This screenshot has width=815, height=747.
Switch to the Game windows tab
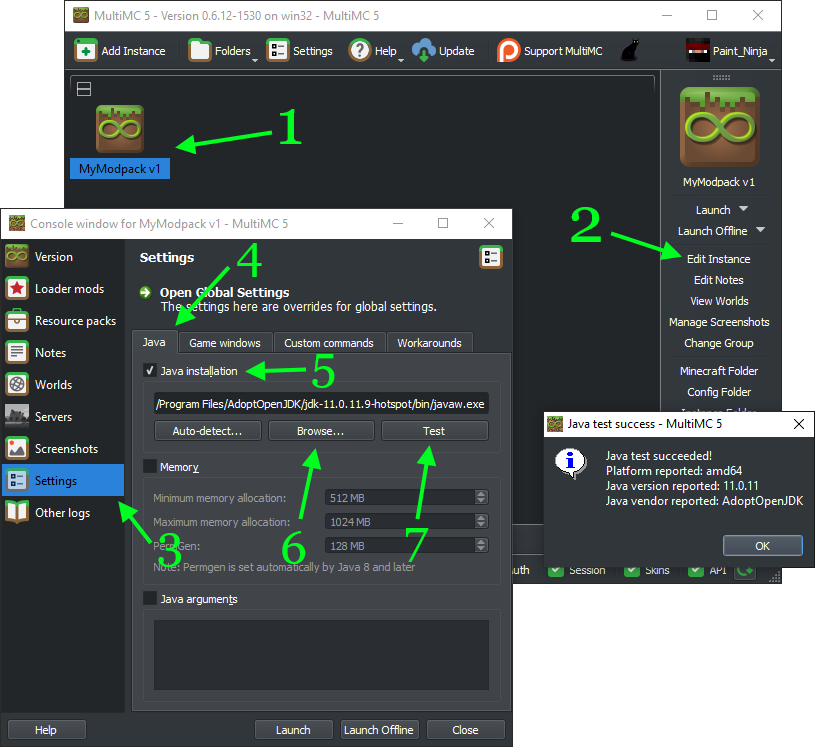(225, 343)
